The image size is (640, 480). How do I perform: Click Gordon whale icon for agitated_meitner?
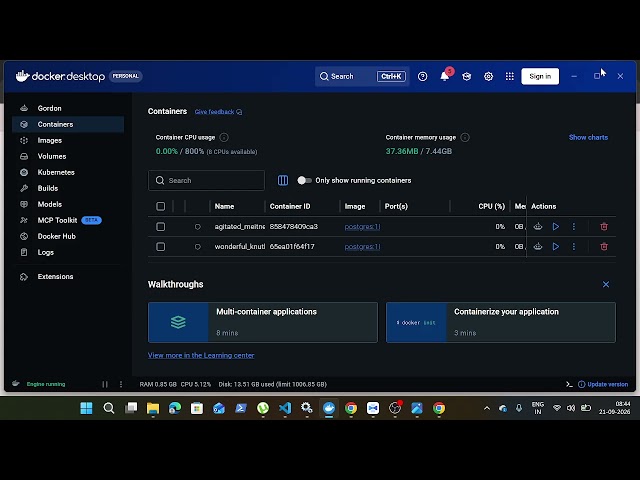(x=538, y=227)
